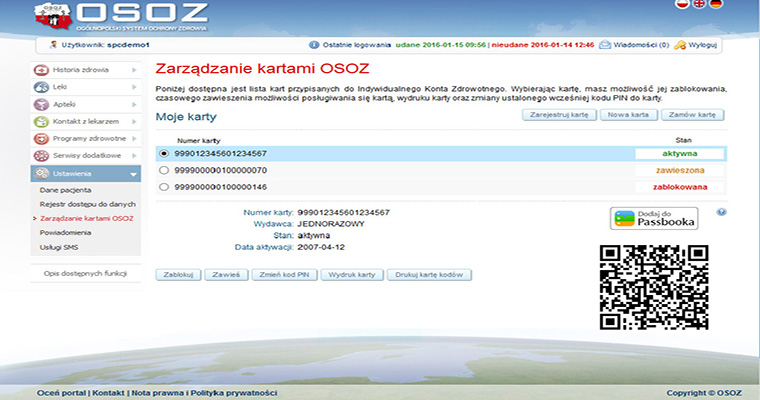
Task: Click the Zmień kod PIN button
Action: tap(284, 274)
